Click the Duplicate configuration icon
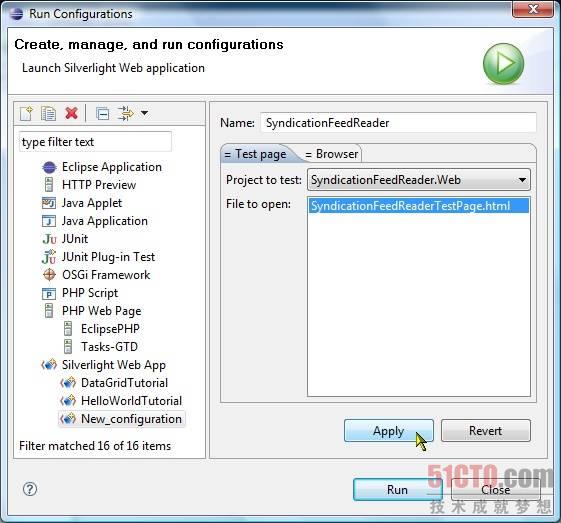Image resolution: width=561 pixels, height=523 pixels. pos(48,114)
